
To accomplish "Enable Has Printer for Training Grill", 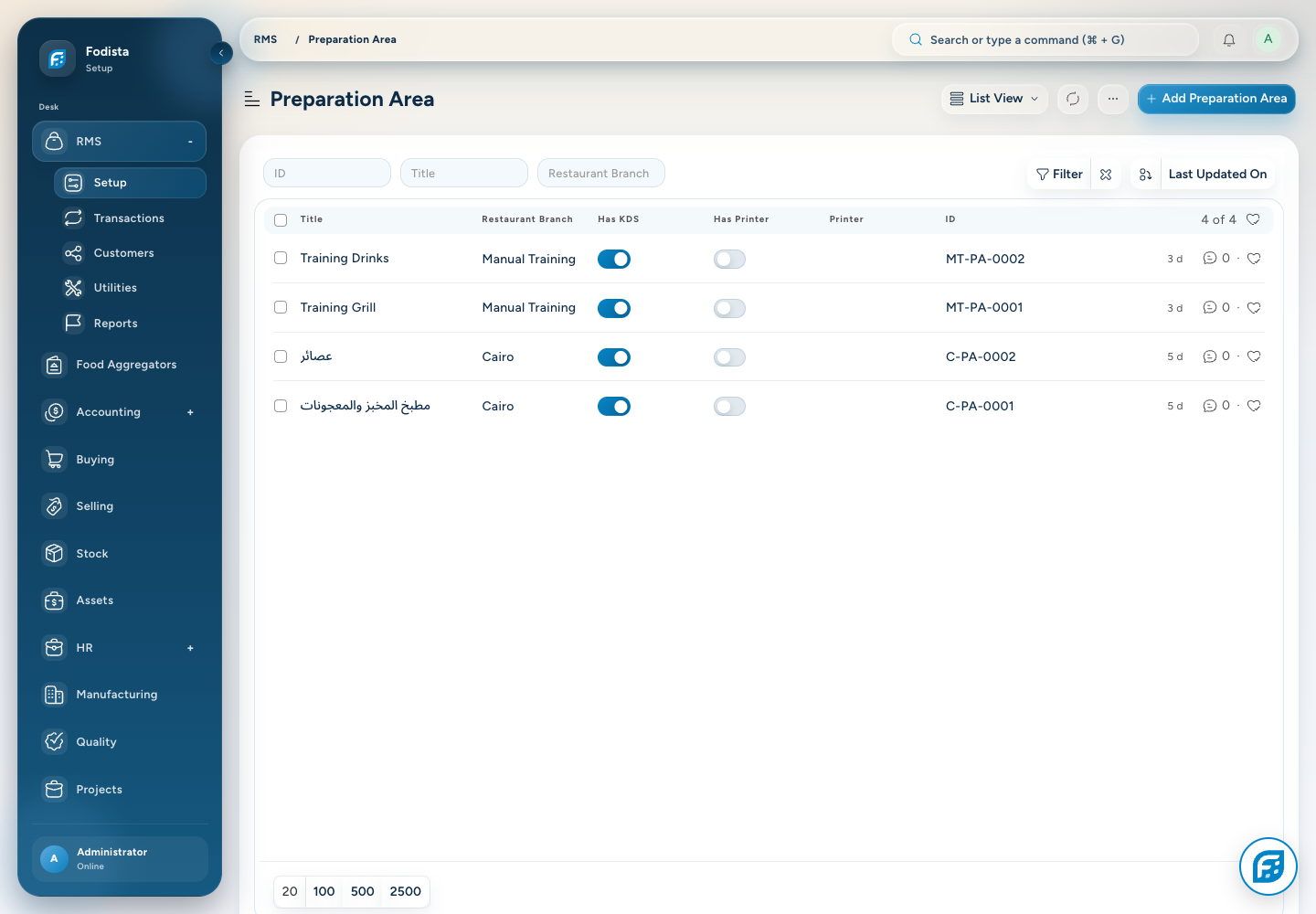I will pyautogui.click(x=729, y=309).
